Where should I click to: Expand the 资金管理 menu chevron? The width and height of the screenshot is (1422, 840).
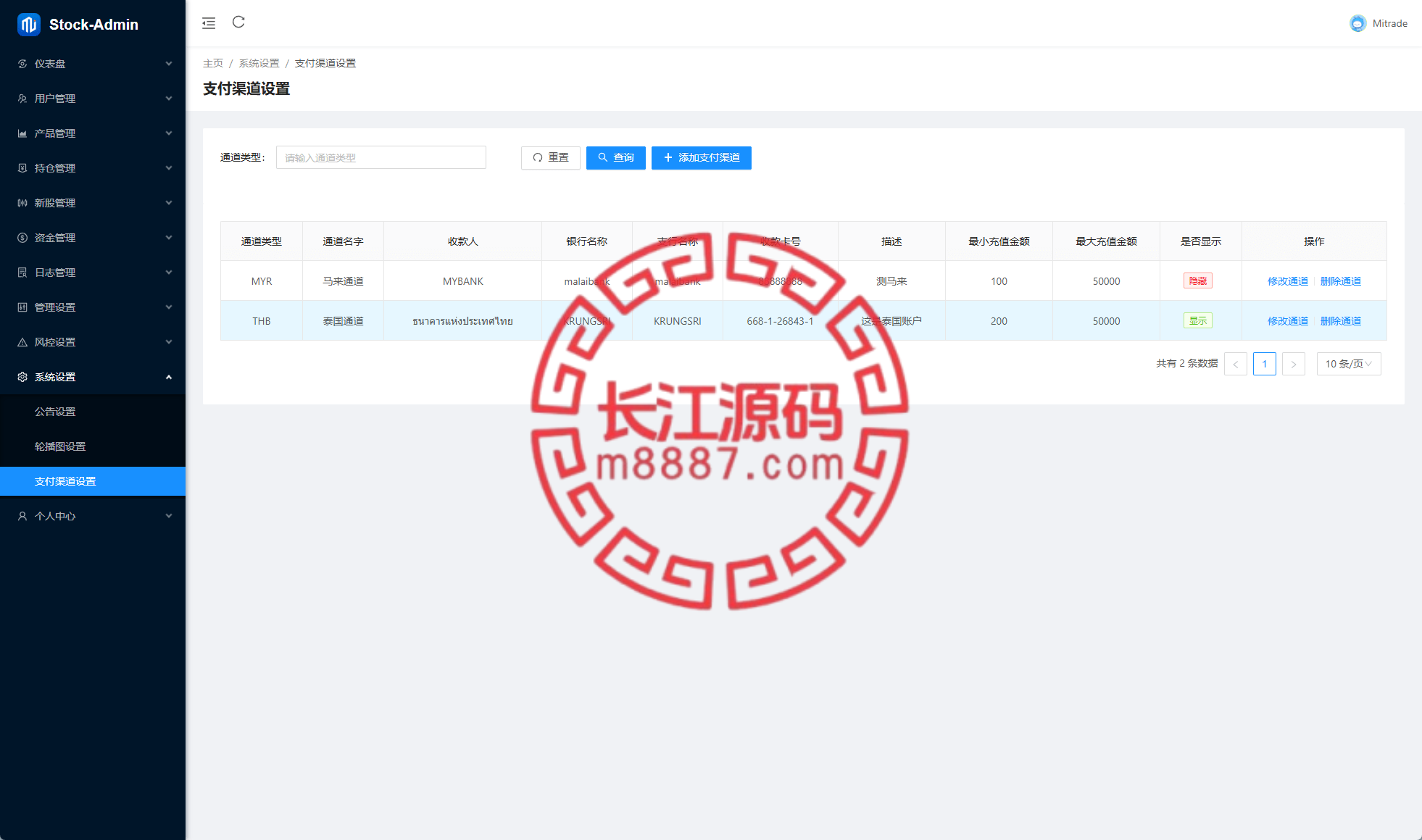point(169,238)
